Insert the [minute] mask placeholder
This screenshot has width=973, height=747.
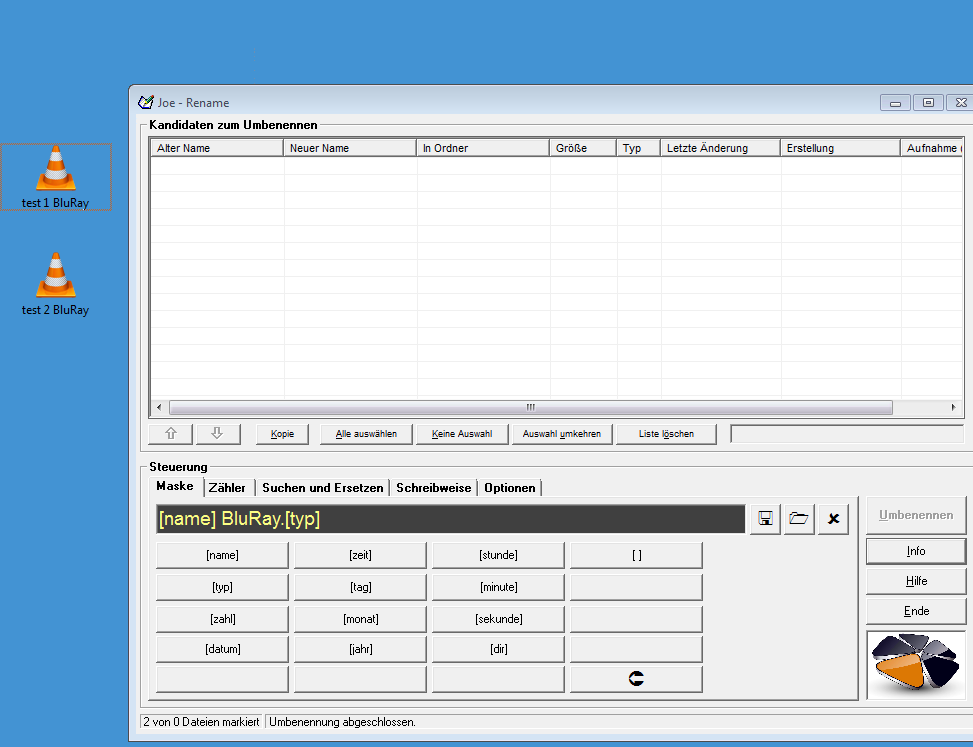pos(498,587)
